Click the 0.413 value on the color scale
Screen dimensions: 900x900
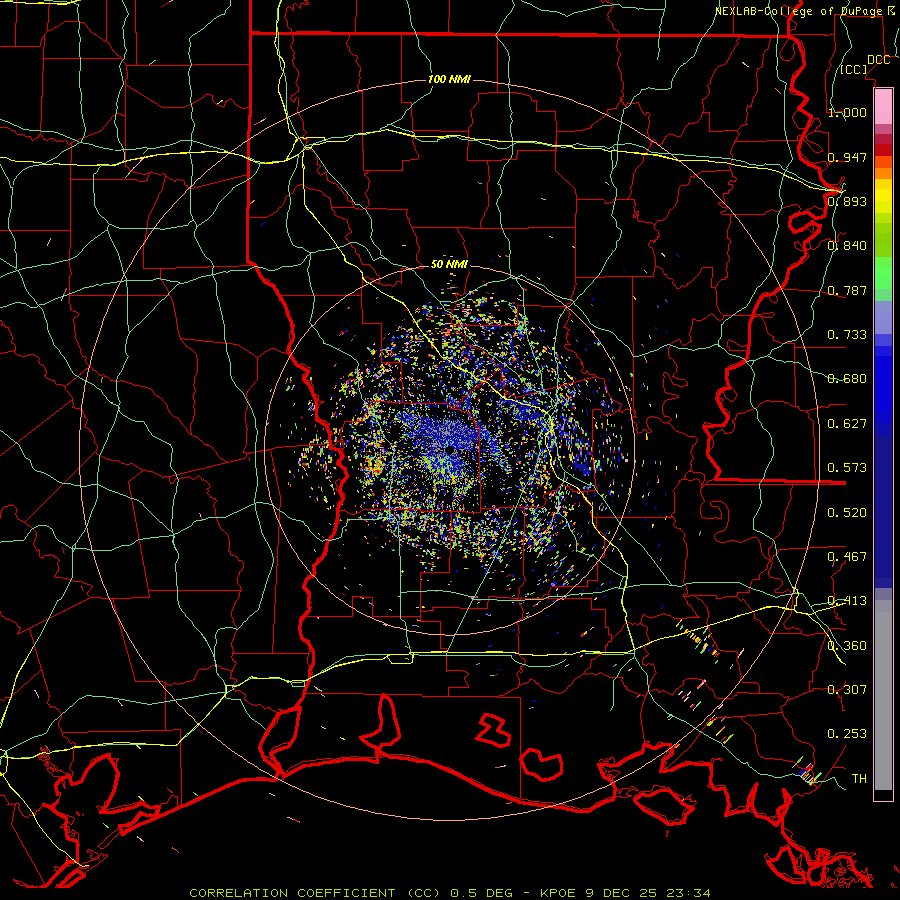[847, 601]
